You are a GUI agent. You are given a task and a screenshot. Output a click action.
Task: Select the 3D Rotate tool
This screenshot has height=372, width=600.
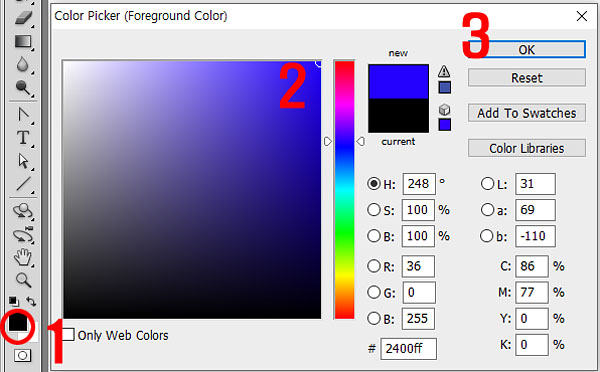pos(23,211)
